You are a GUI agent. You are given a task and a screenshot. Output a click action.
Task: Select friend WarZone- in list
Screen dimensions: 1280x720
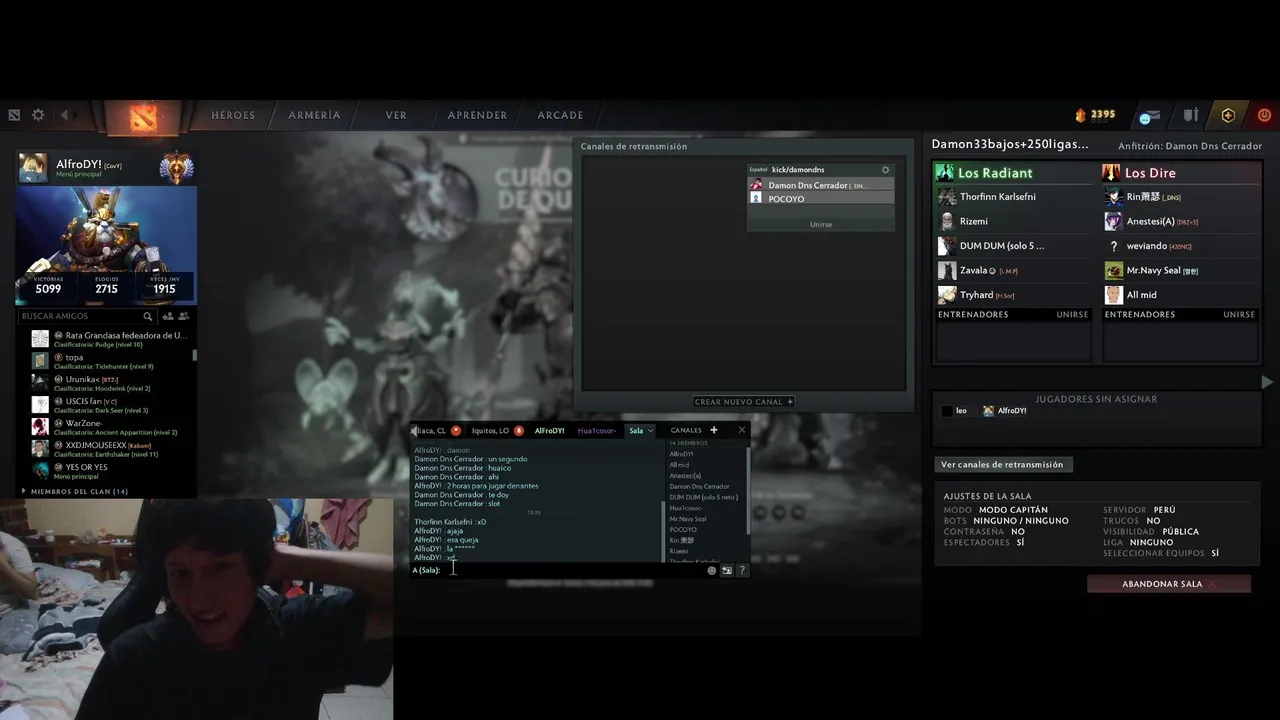click(108, 427)
